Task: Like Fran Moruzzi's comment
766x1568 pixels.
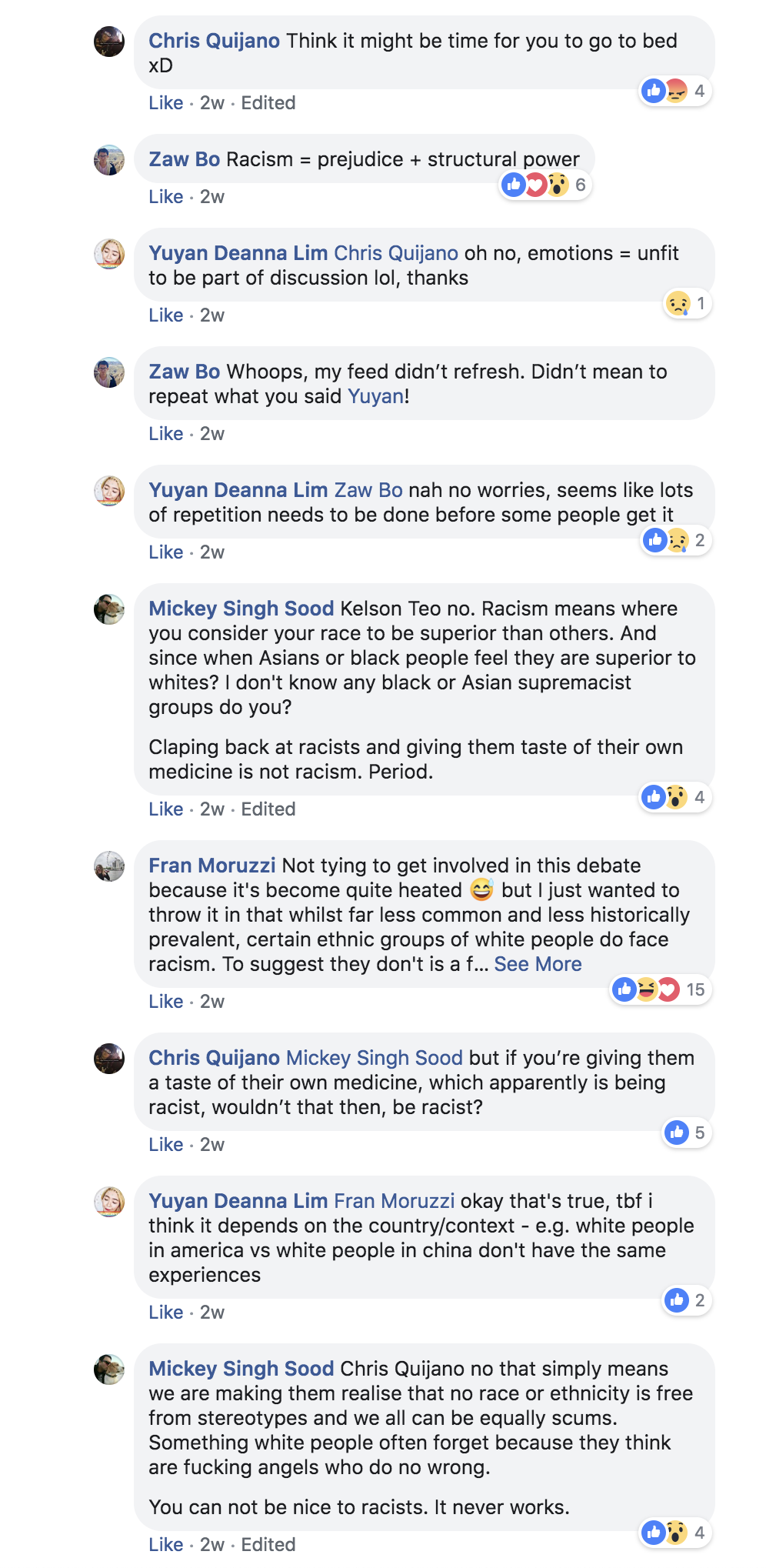Action: 166,1002
